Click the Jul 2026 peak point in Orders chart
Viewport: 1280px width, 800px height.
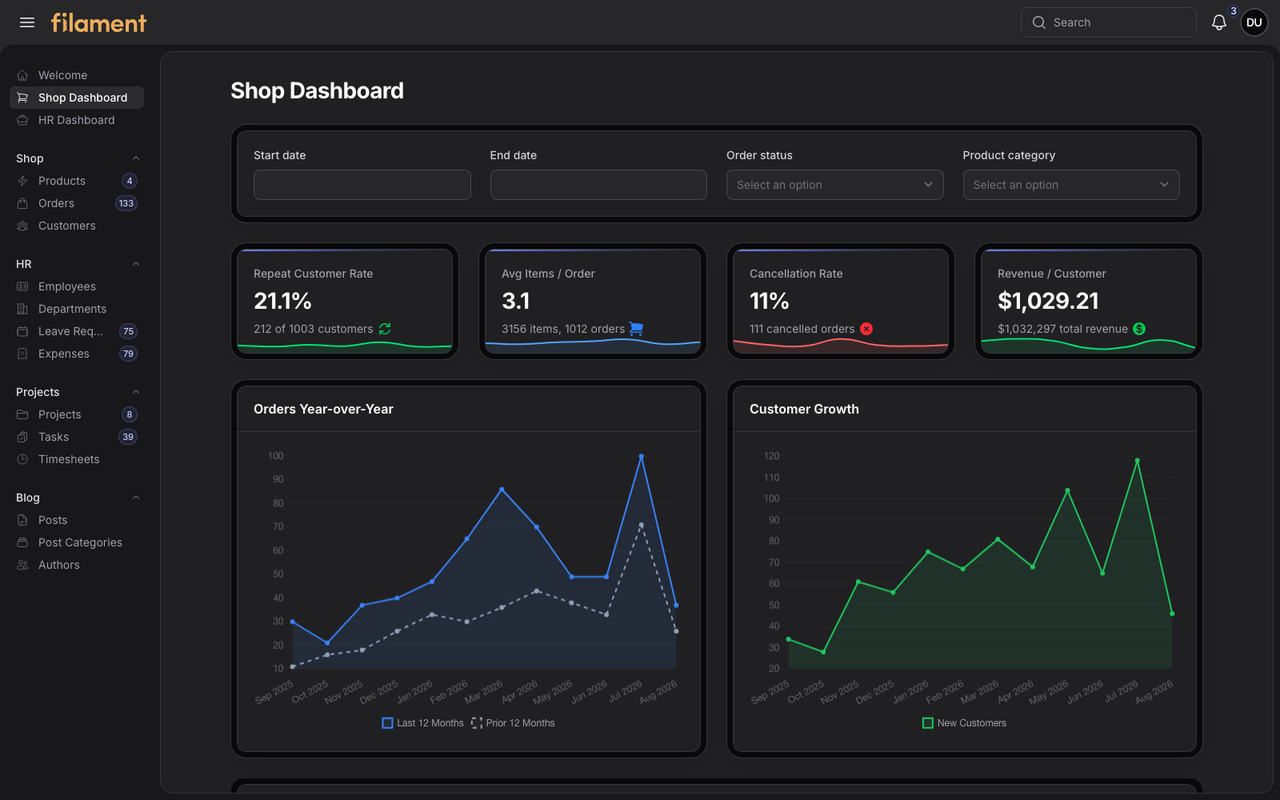point(641,456)
